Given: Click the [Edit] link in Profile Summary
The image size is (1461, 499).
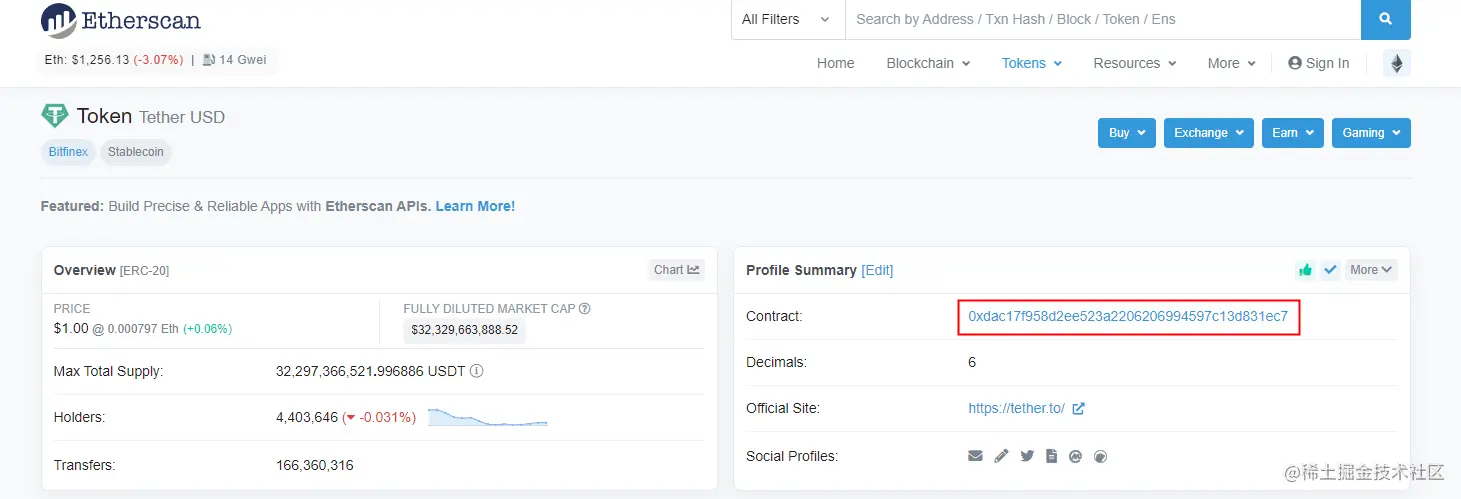Looking at the screenshot, I should click(877, 270).
